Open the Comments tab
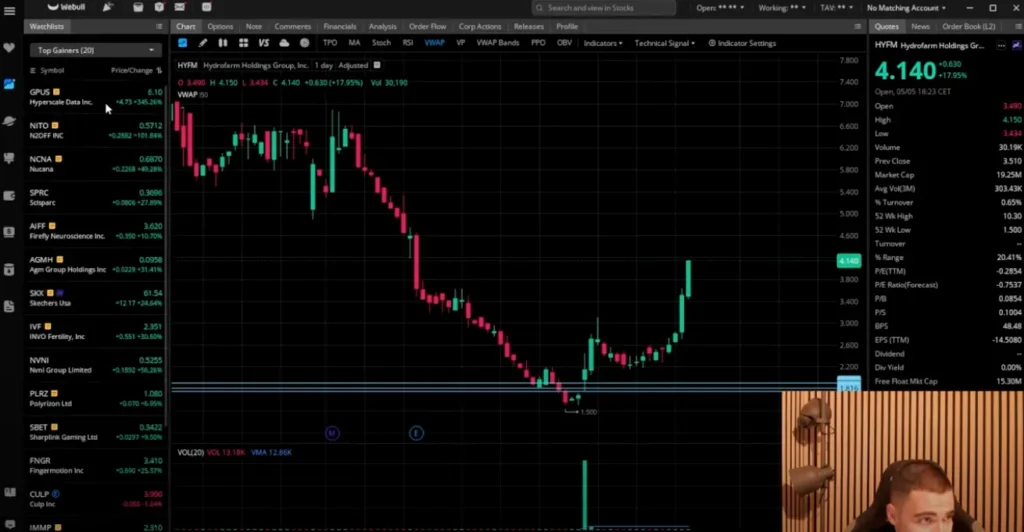The height and width of the screenshot is (532, 1024). [x=293, y=27]
